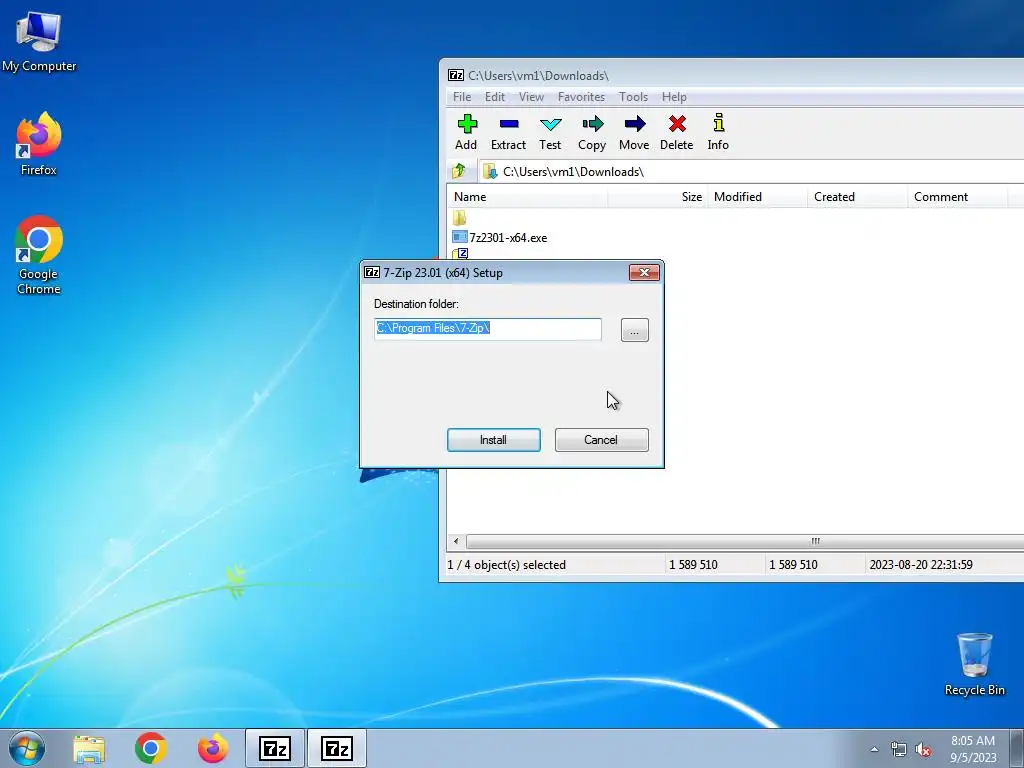Open My Computer desktop icon

click(39, 42)
